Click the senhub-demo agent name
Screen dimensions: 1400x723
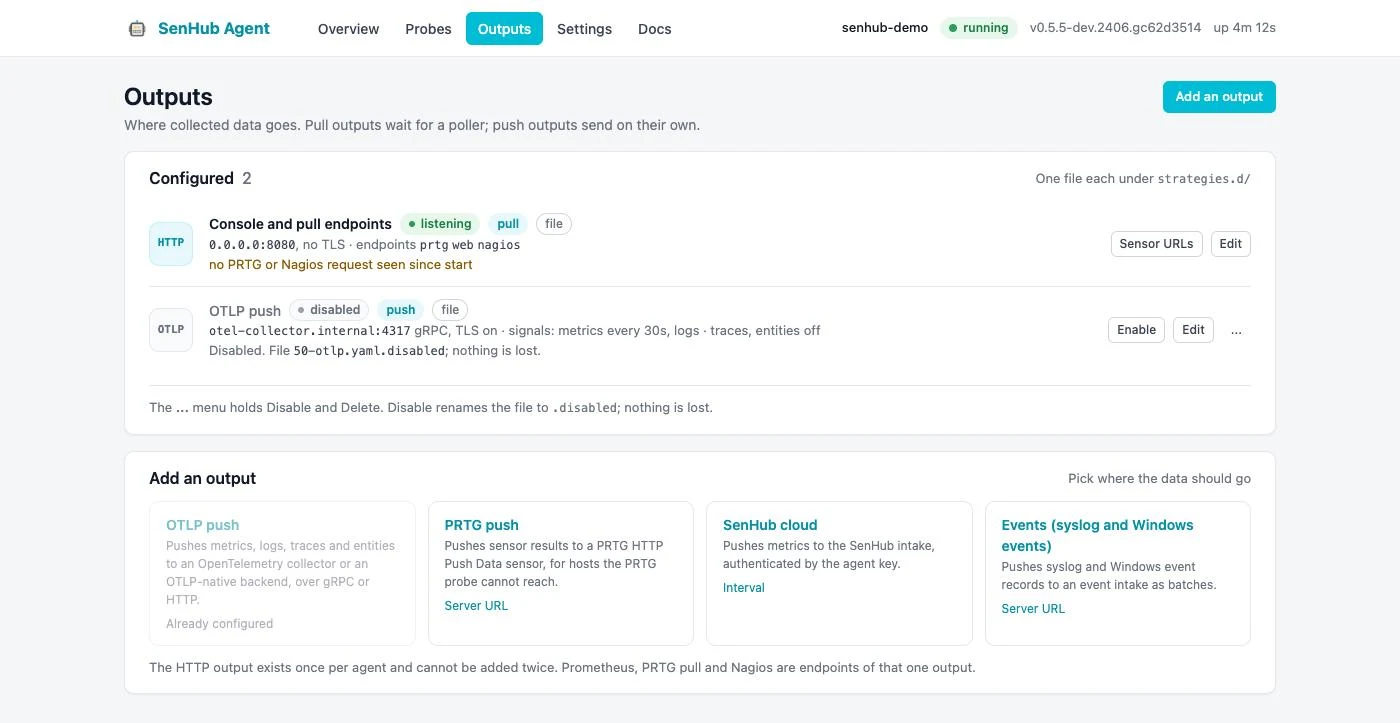[885, 28]
